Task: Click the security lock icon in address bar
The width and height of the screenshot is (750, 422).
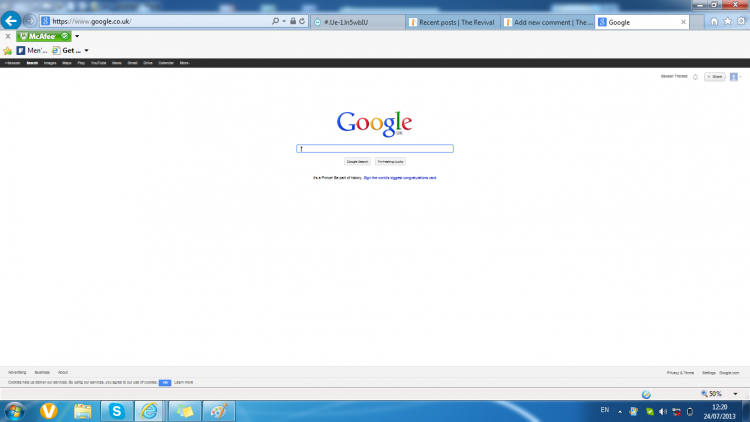Action: click(293, 21)
